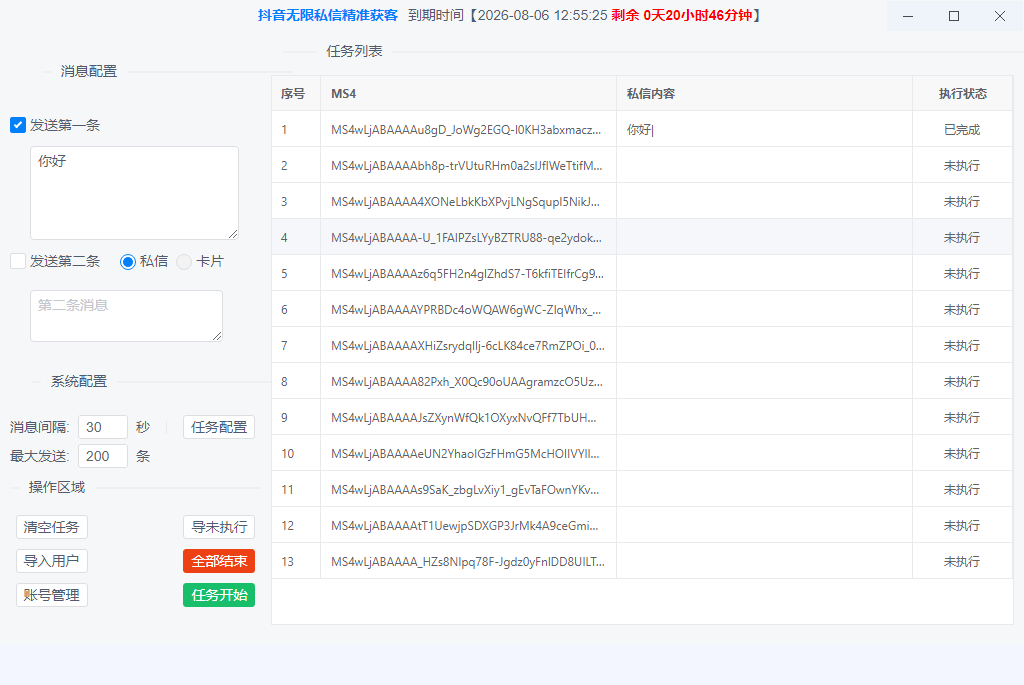Screen dimensions: 1024x685
Task: Minimize the application window
Action: coord(908,16)
